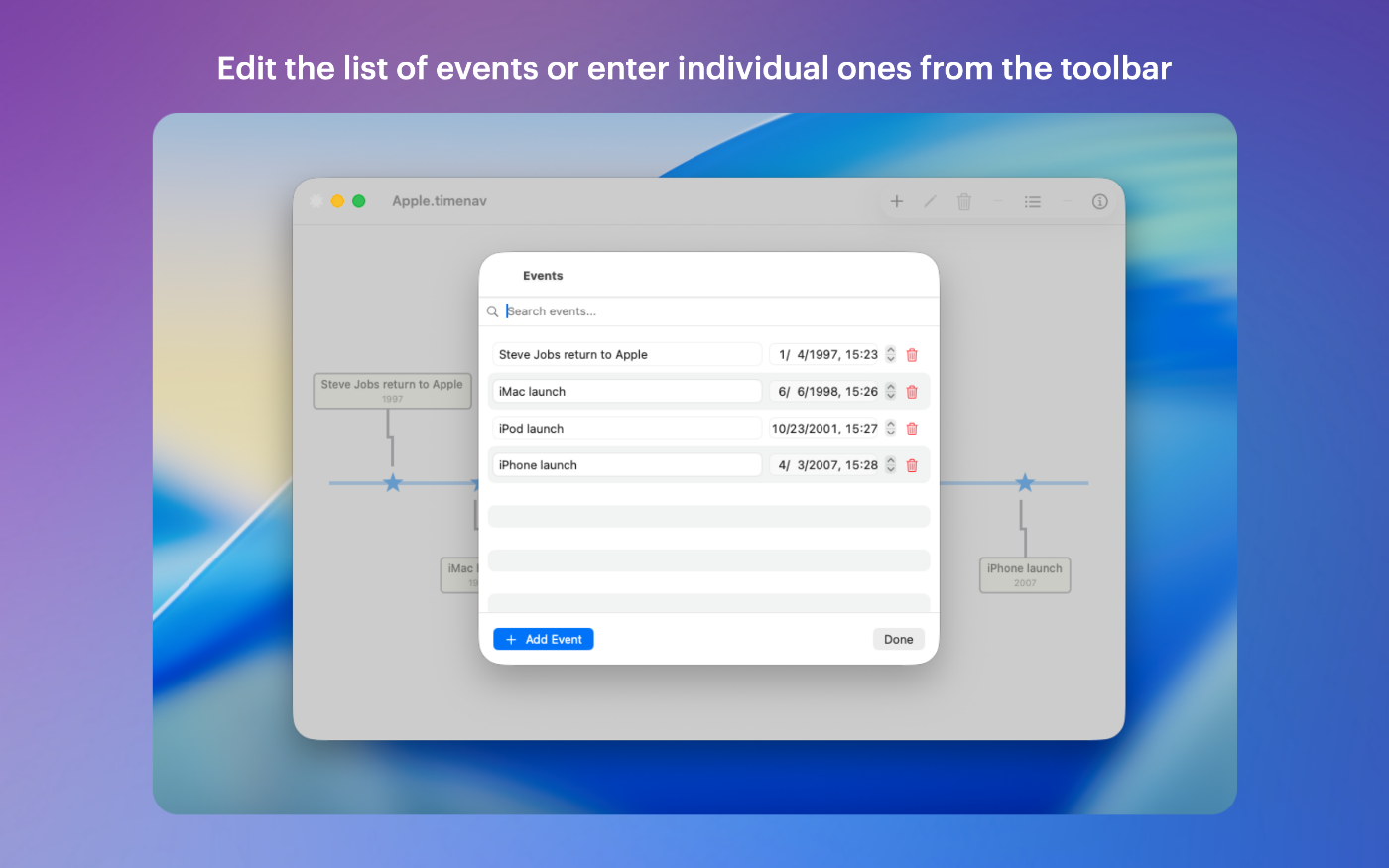Image resolution: width=1389 pixels, height=868 pixels.
Task: Select the iPhone launch star marker on timeline
Action: (x=1025, y=483)
